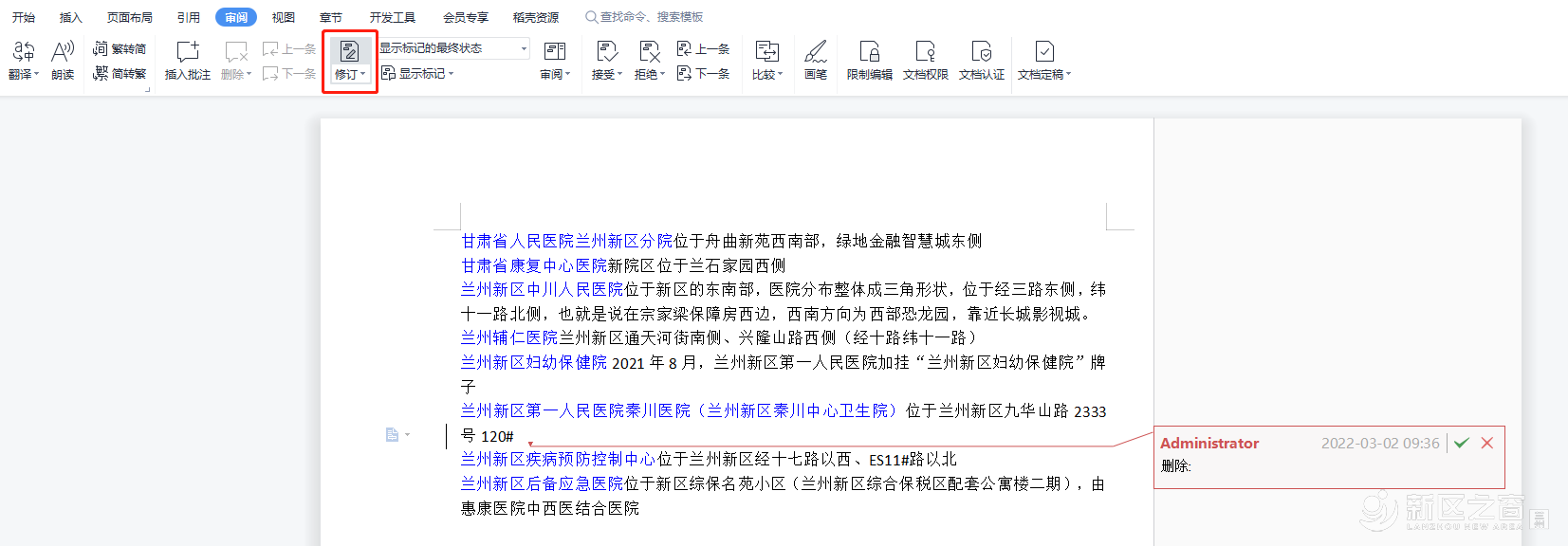Open 文档认证 document certification
The width and height of the screenshot is (1568, 546).
click(x=982, y=61)
